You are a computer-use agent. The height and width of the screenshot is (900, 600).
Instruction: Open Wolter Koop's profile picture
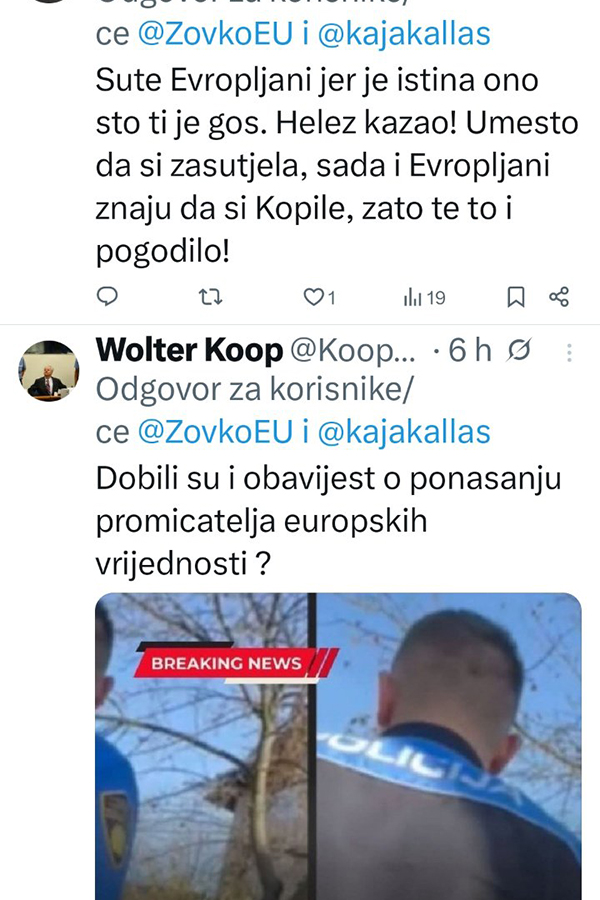pyautogui.click(x=48, y=371)
